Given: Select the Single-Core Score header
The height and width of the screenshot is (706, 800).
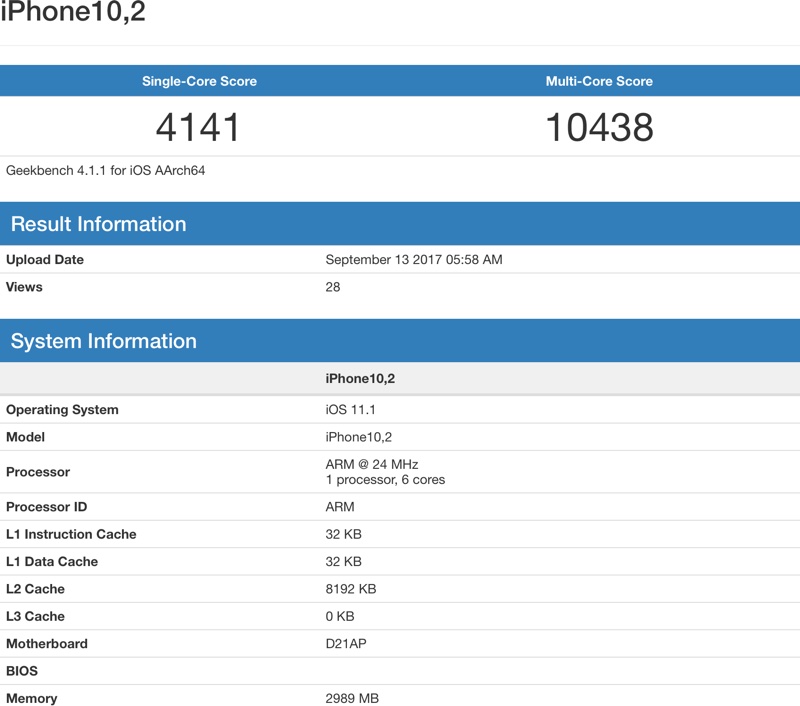Looking at the screenshot, I should [x=199, y=81].
